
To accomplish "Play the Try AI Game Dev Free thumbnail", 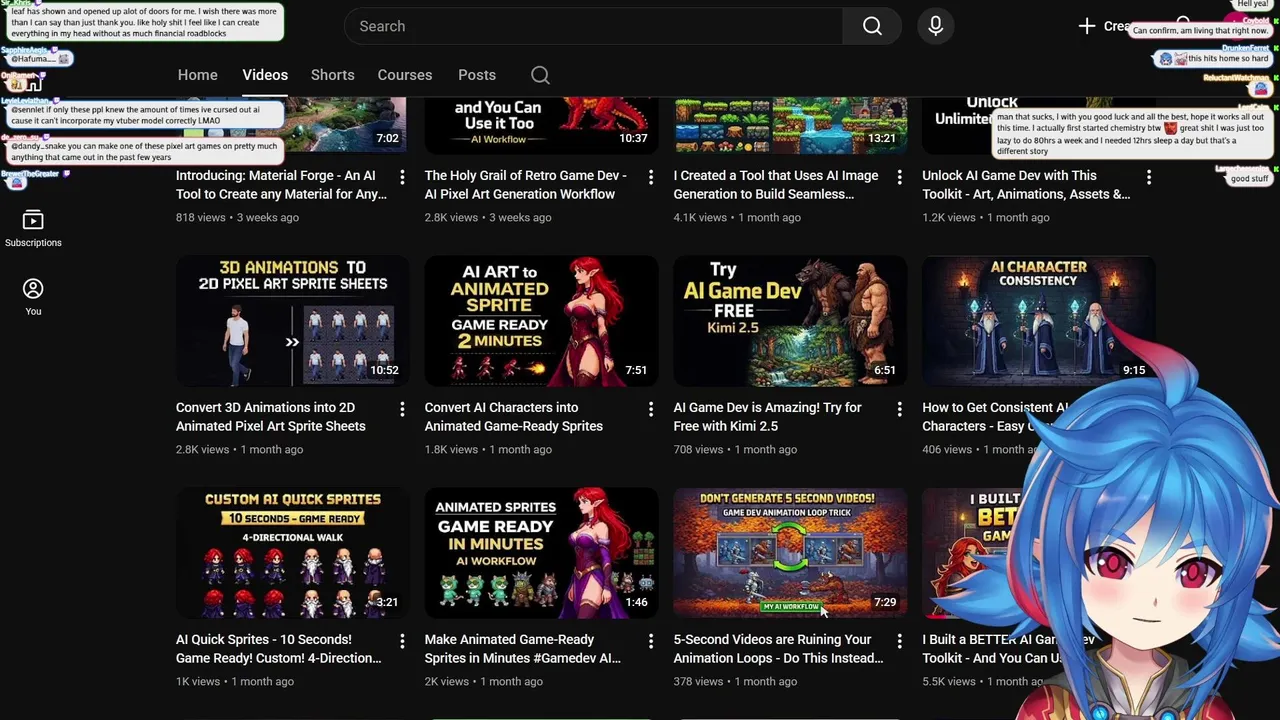I will [790, 321].
